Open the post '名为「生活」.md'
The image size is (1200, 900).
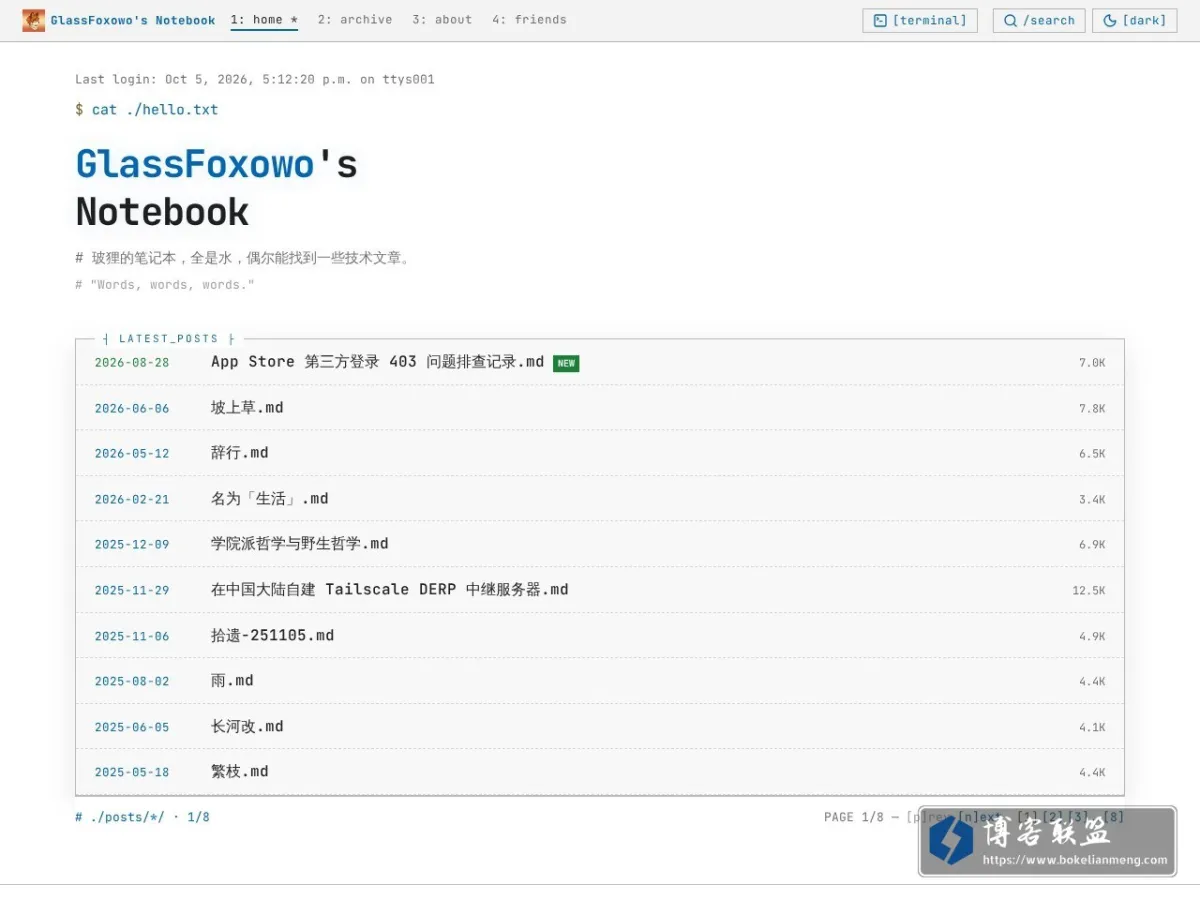tap(269, 499)
